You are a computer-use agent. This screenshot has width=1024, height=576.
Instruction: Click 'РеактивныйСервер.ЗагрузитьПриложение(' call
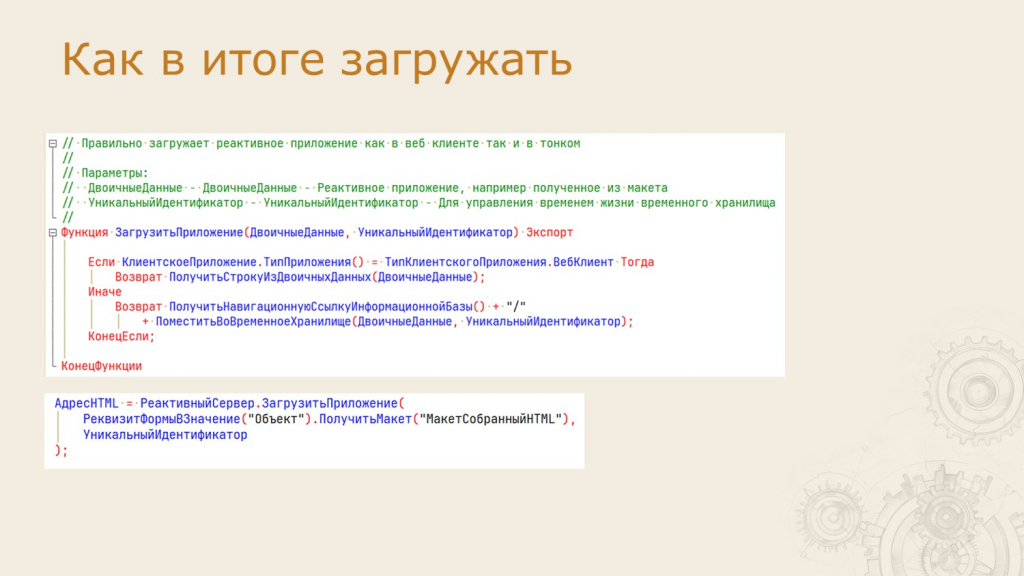coord(272,404)
